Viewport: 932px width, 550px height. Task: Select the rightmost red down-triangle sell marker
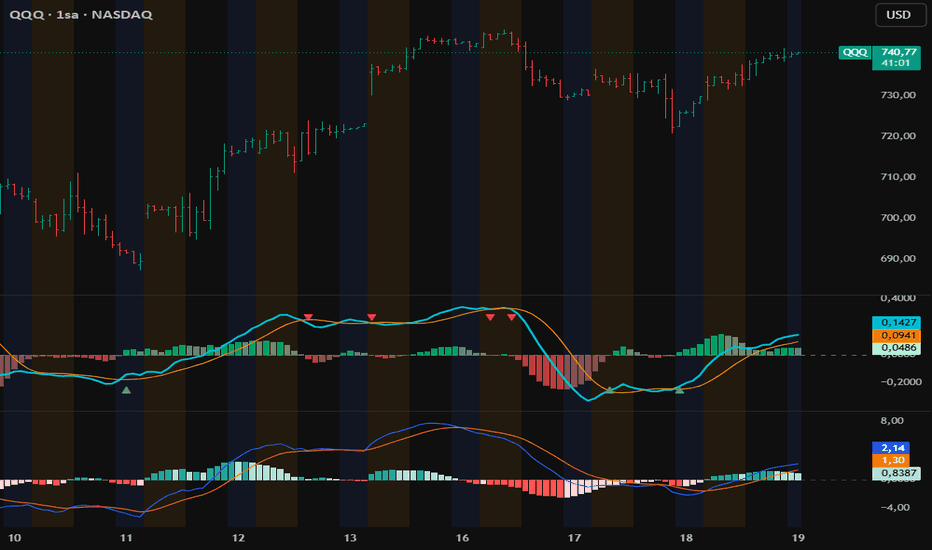pyautogui.click(x=512, y=317)
